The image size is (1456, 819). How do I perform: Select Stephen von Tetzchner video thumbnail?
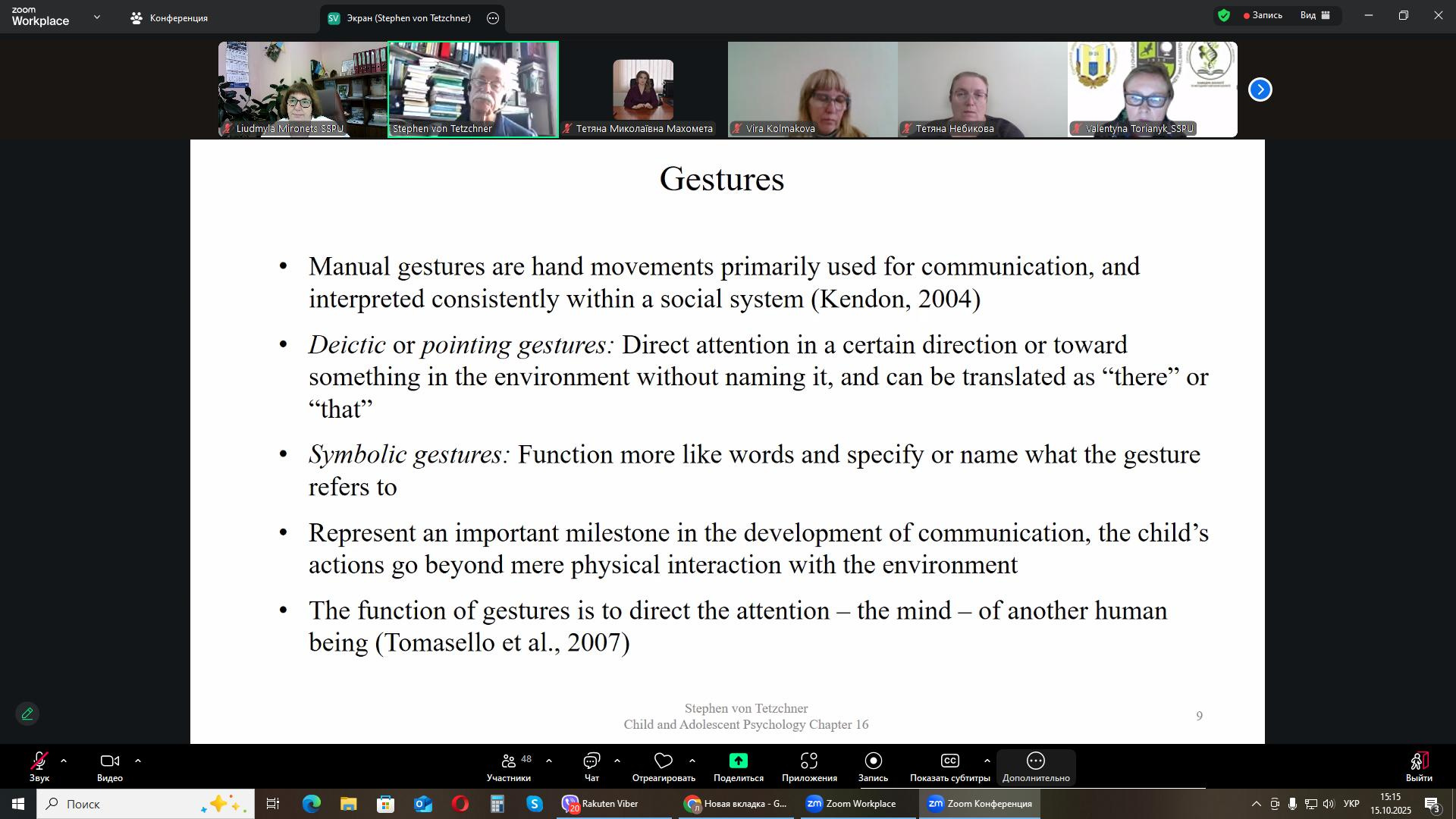click(x=473, y=89)
